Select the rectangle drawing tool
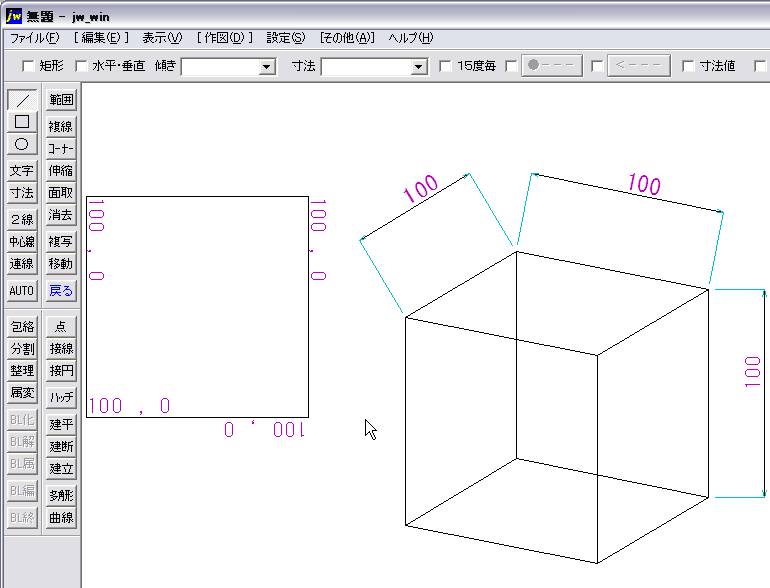 22,122
